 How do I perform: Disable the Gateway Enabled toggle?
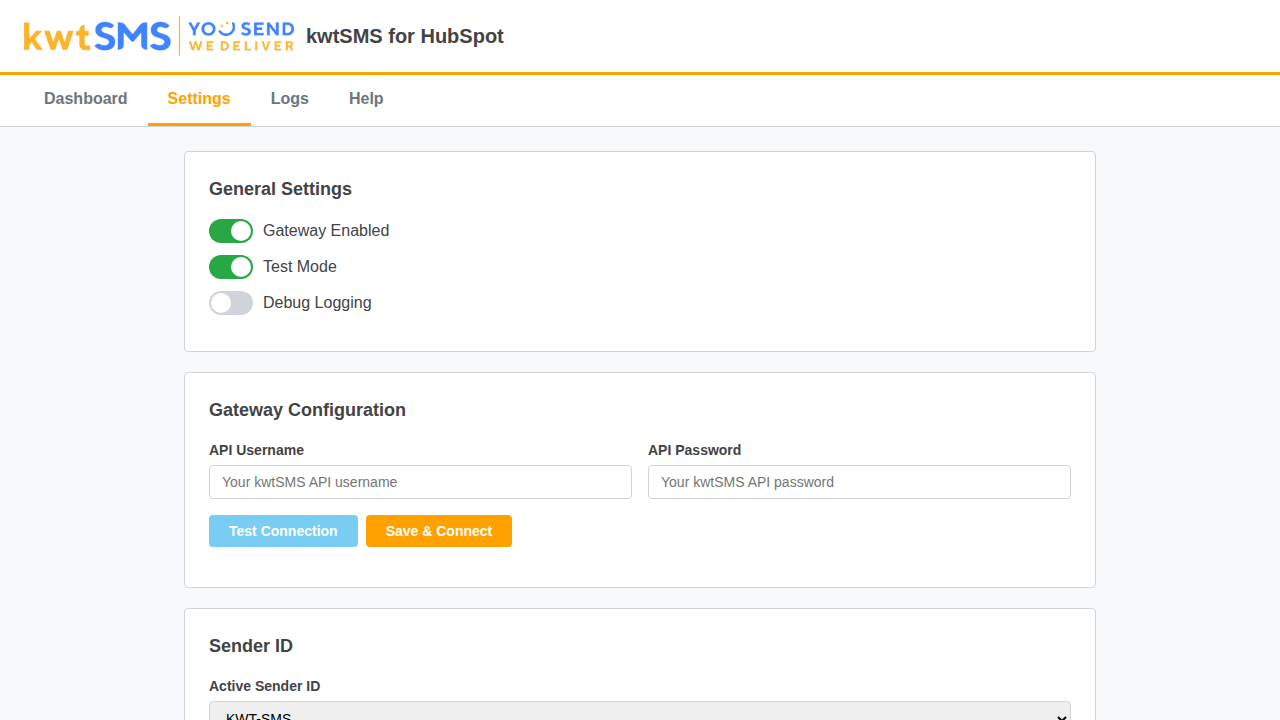pos(231,231)
